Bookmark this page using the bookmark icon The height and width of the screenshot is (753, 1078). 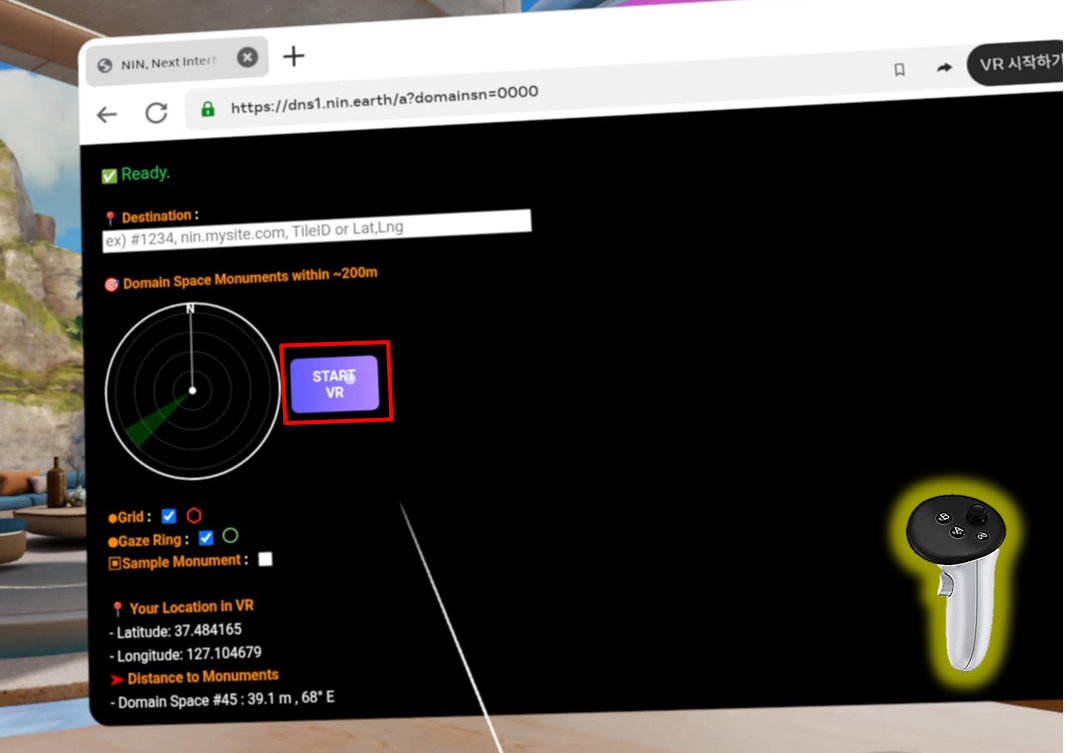click(899, 69)
